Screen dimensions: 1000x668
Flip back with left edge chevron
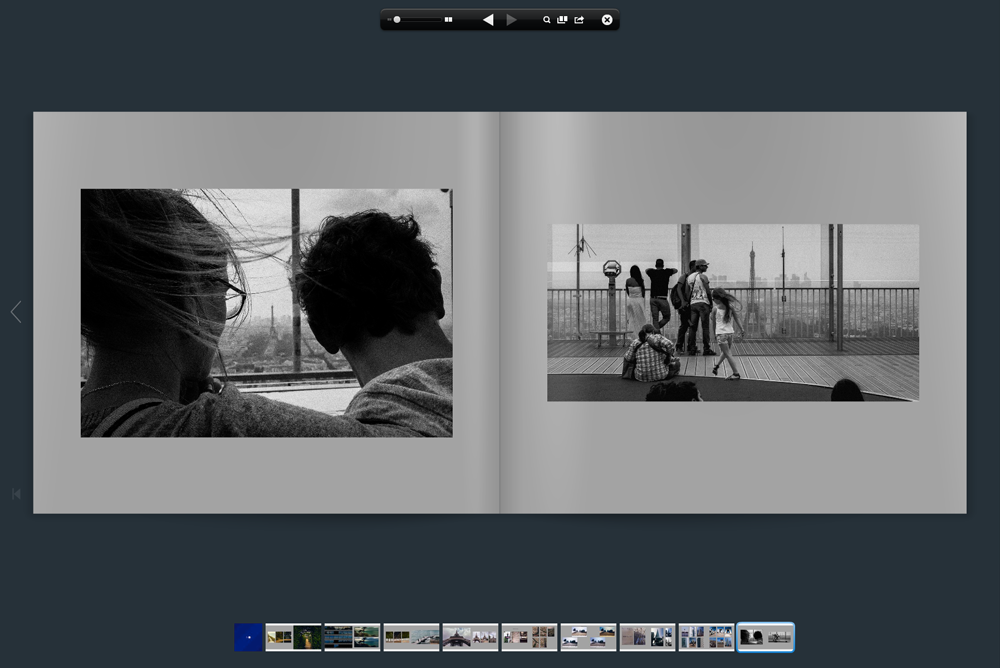click(x=15, y=312)
